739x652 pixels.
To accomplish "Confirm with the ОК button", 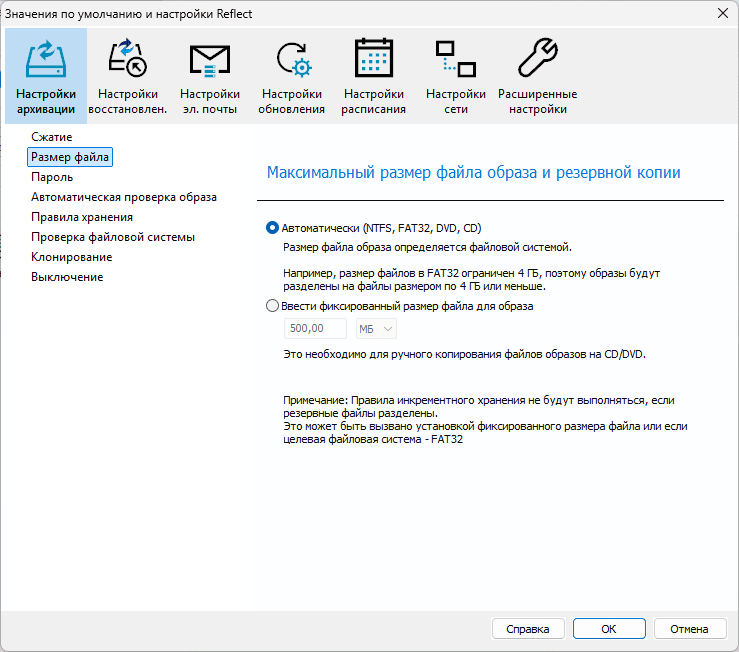I will tap(609, 629).
